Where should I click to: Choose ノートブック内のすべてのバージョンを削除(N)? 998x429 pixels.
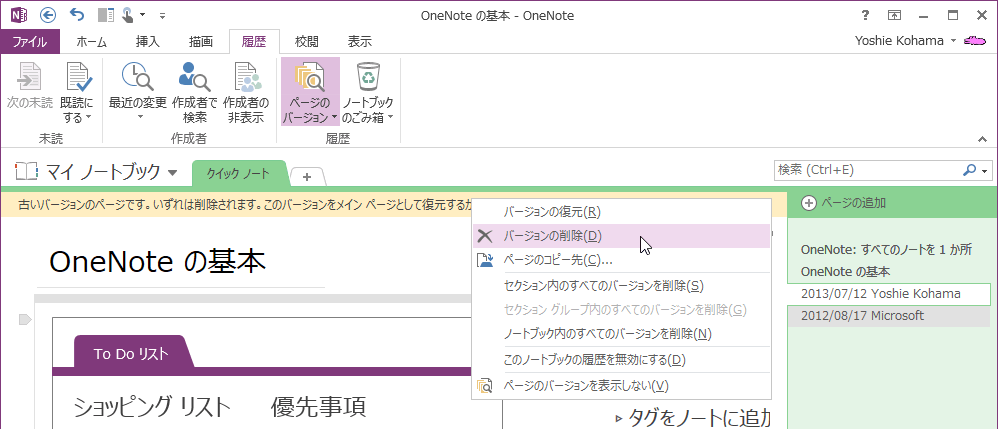(x=621, y=334)
